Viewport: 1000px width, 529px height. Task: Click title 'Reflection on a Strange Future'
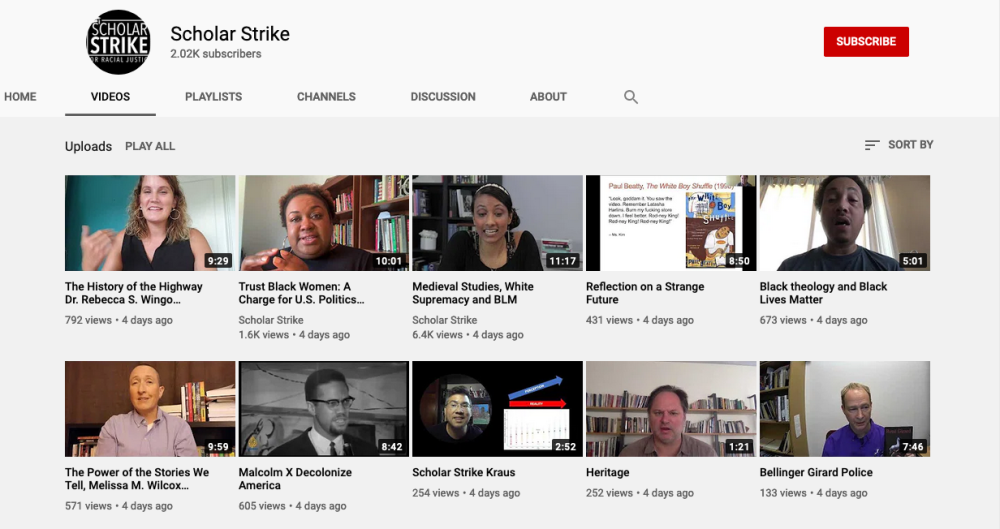tap(645, 293)
